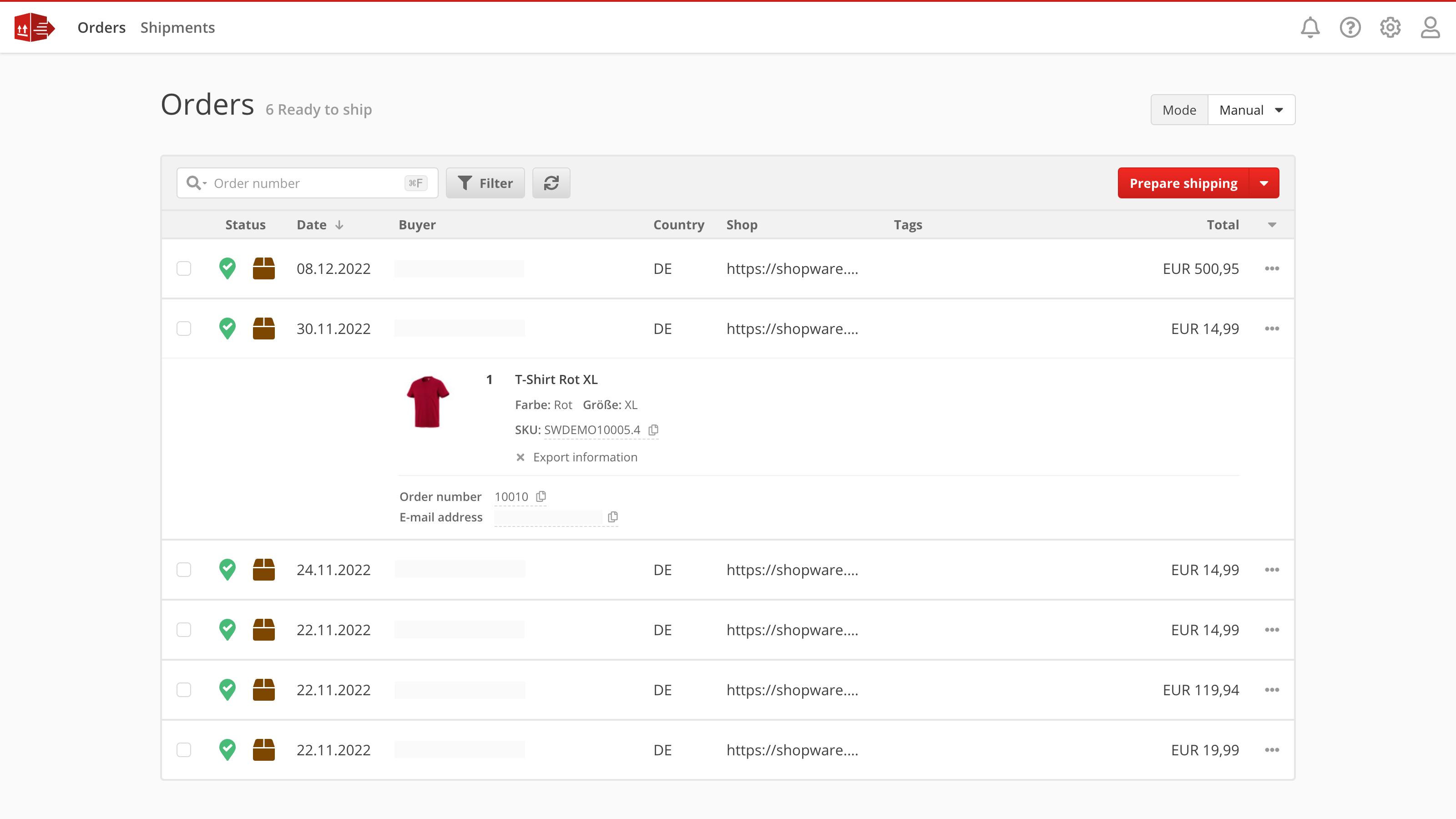Open the Filter button
The width and height of the screenshot is (1456, 819).
[485, 182]
